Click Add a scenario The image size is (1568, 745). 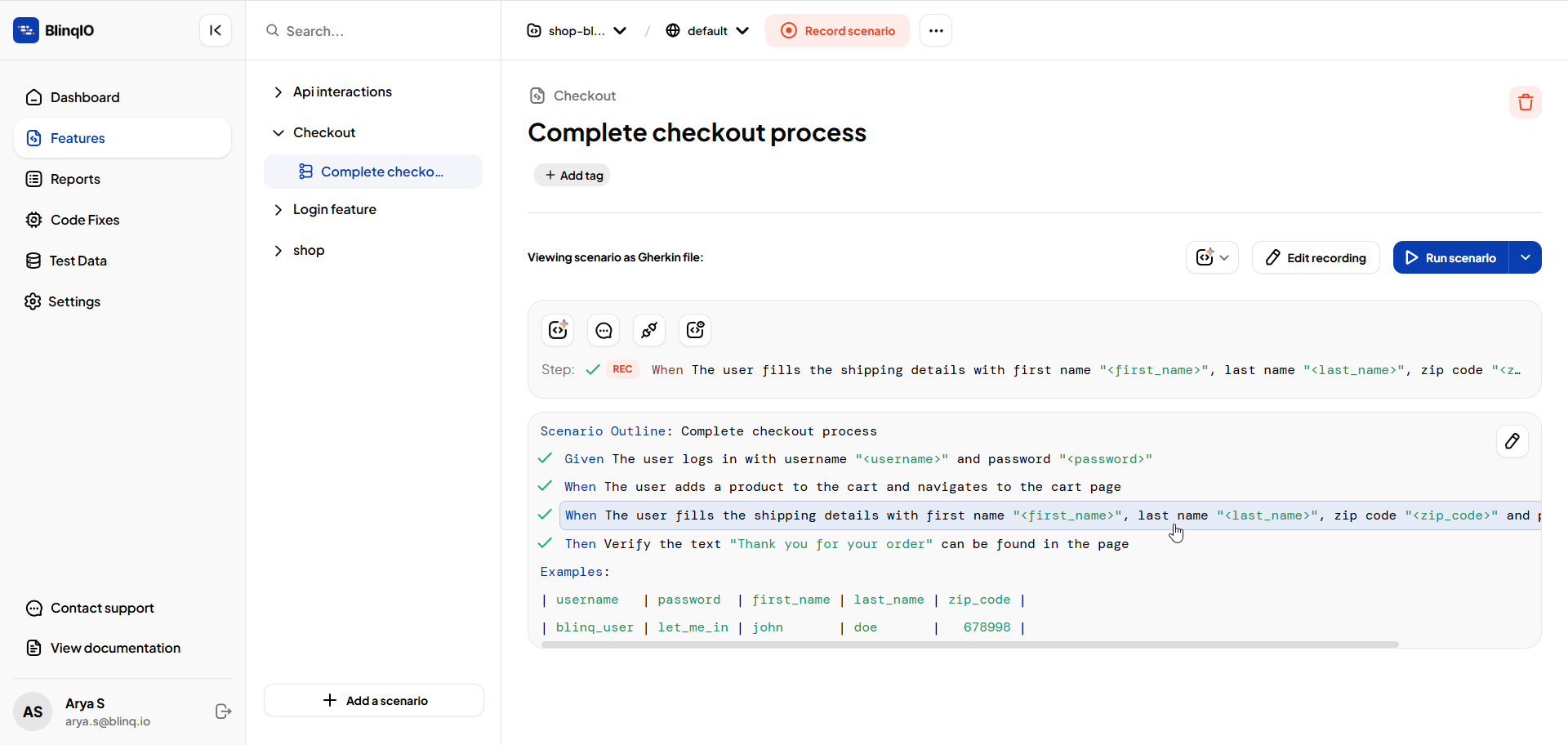[374, 700]
